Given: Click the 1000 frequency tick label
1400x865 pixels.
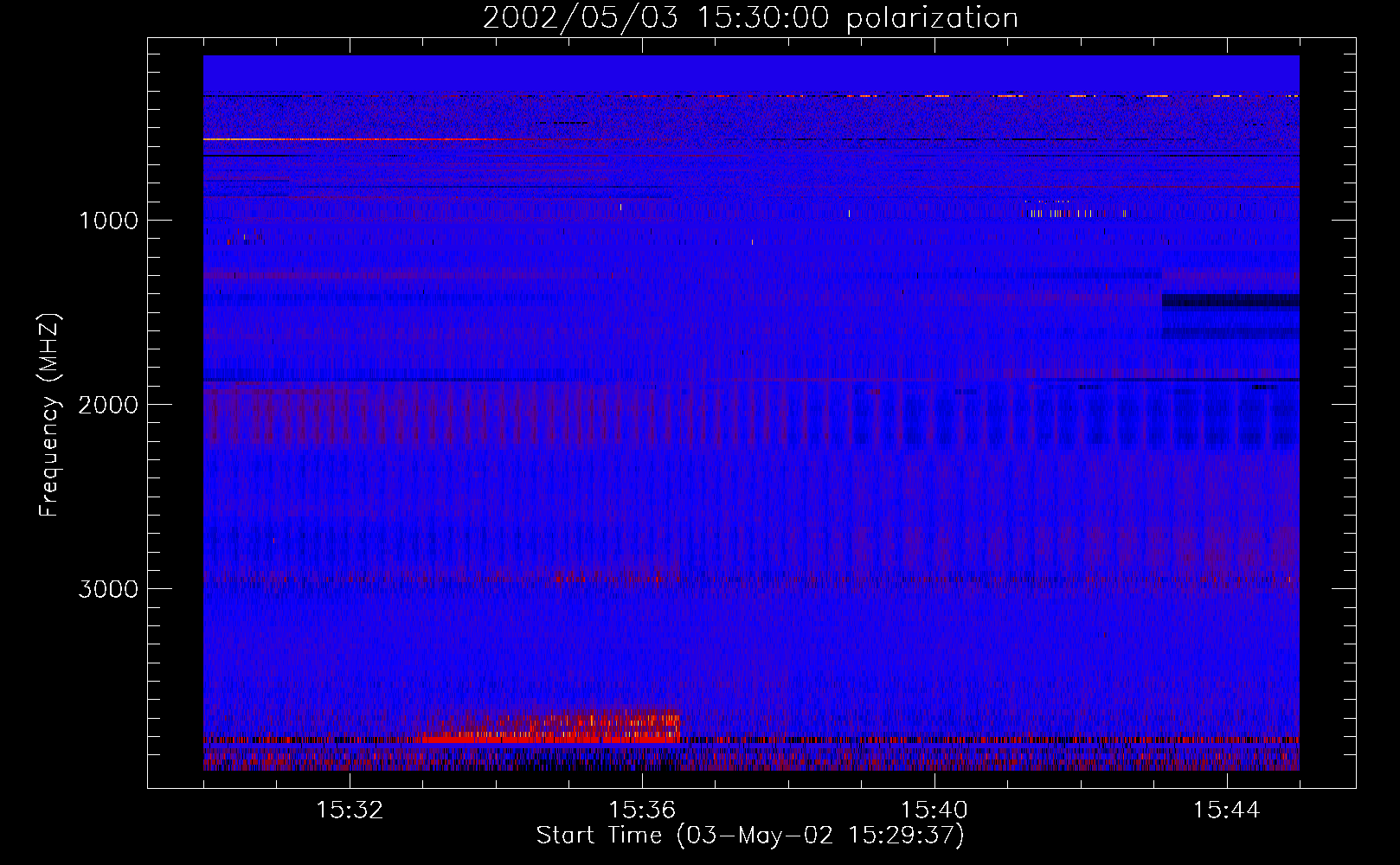Looking at the screenshot, I should pyautogui.click(x=108, y=221).
